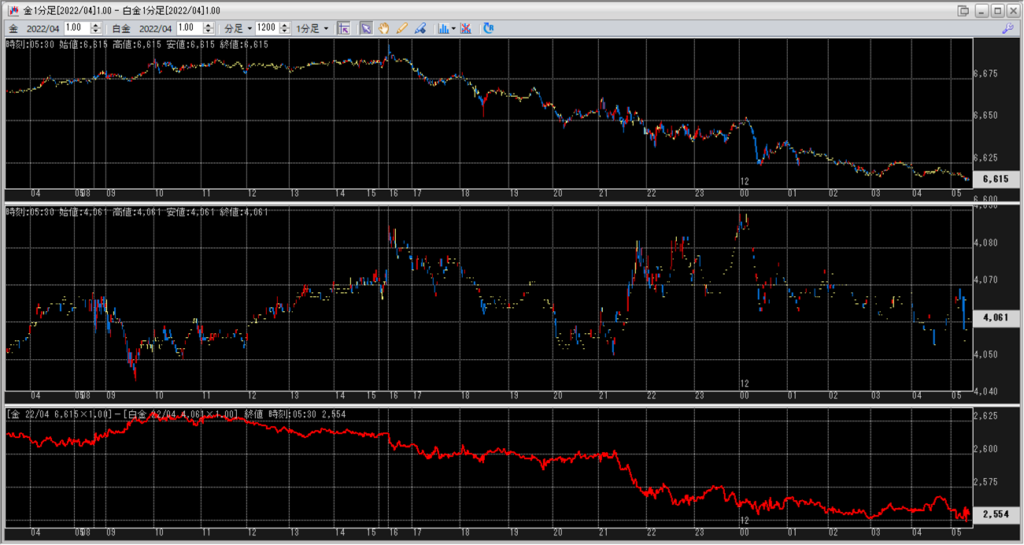Open settings with the wrench icon

(1007, 29)
